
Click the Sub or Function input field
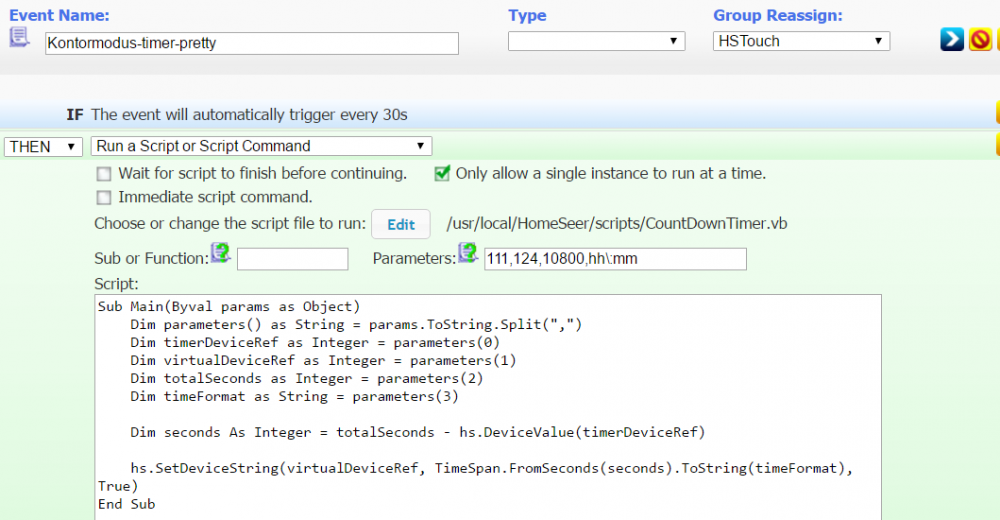click(292, 259)
